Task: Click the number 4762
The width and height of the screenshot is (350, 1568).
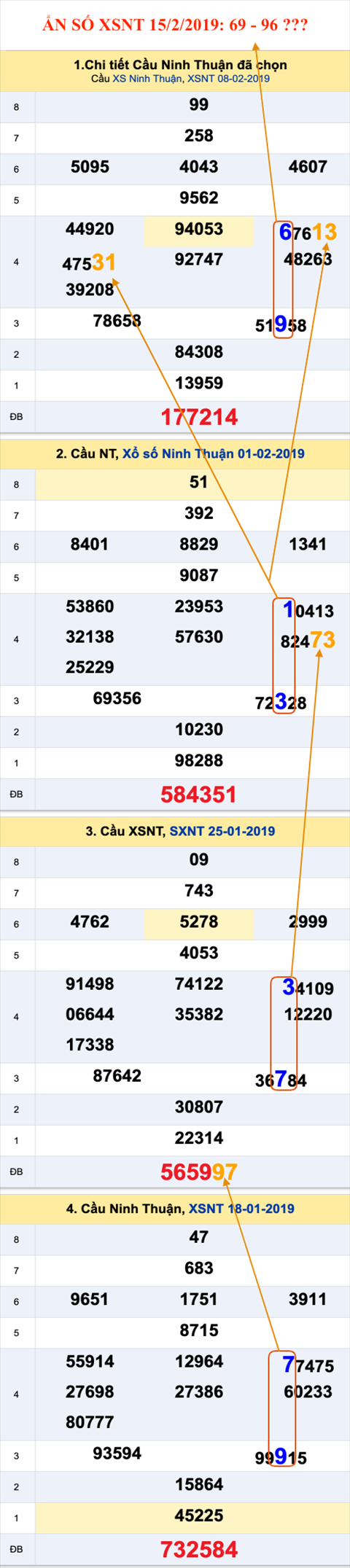Action: (x=90, y=922)
